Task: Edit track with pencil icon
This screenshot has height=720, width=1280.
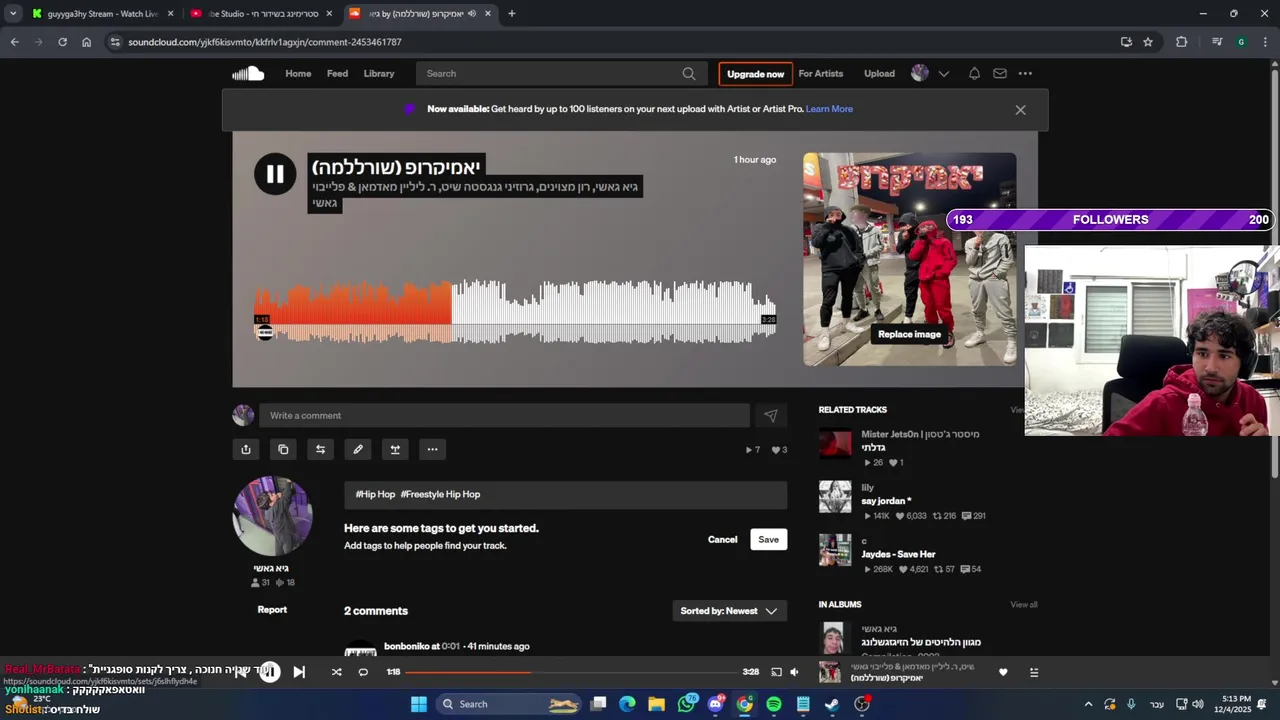Action: tap(358, 449)
